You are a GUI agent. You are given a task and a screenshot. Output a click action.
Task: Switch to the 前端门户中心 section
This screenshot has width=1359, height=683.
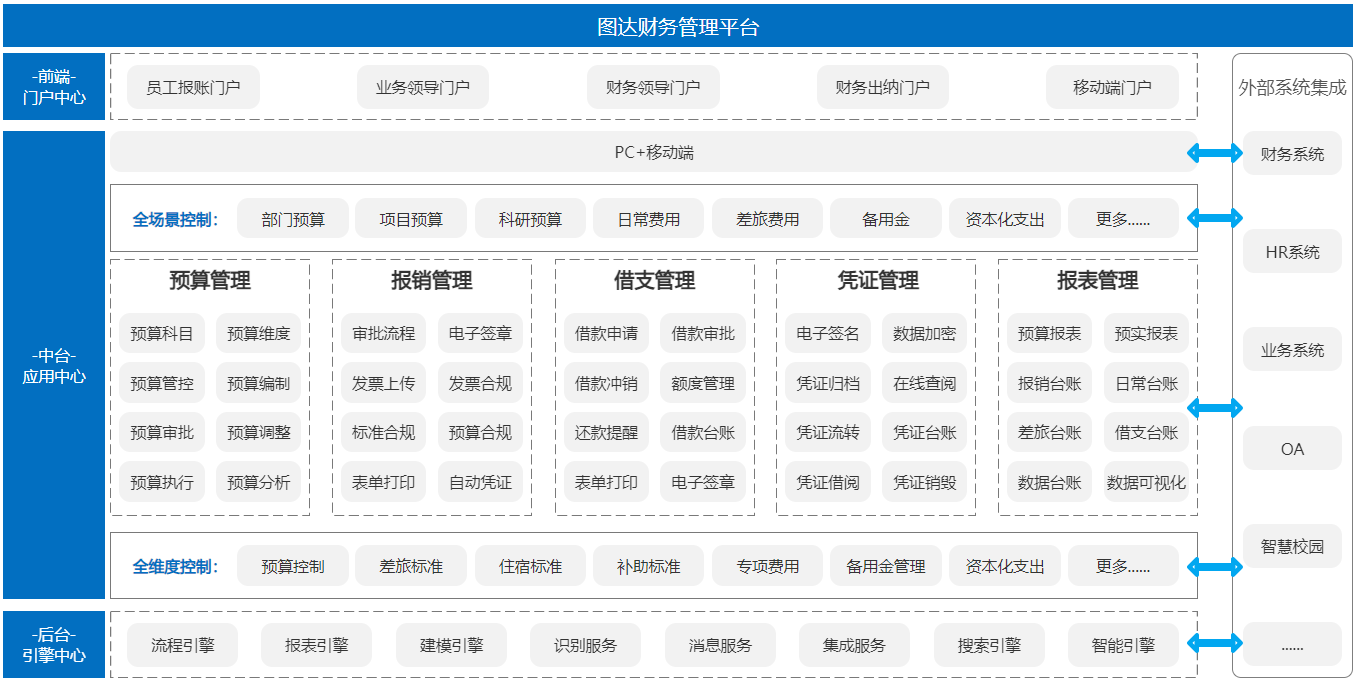54,87
